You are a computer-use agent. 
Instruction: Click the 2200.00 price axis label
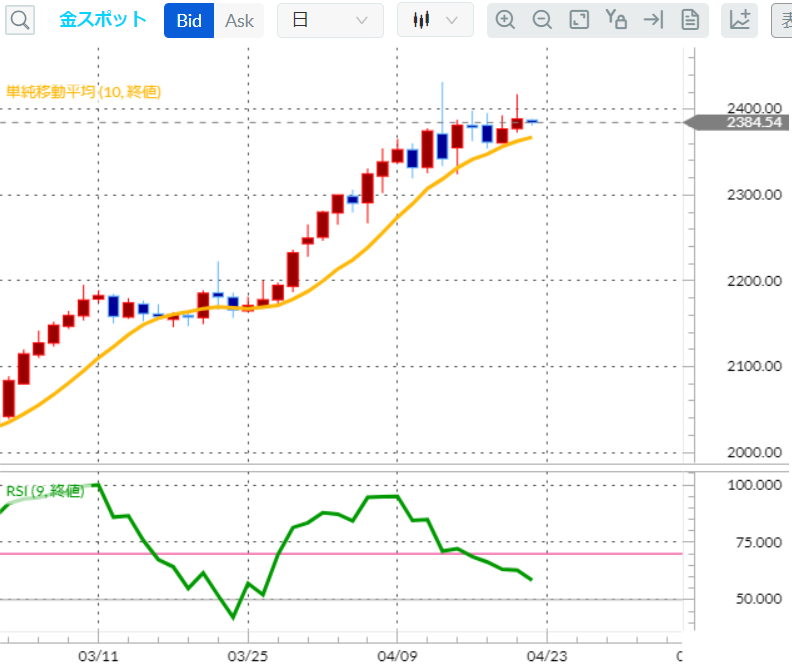(754, 281)
